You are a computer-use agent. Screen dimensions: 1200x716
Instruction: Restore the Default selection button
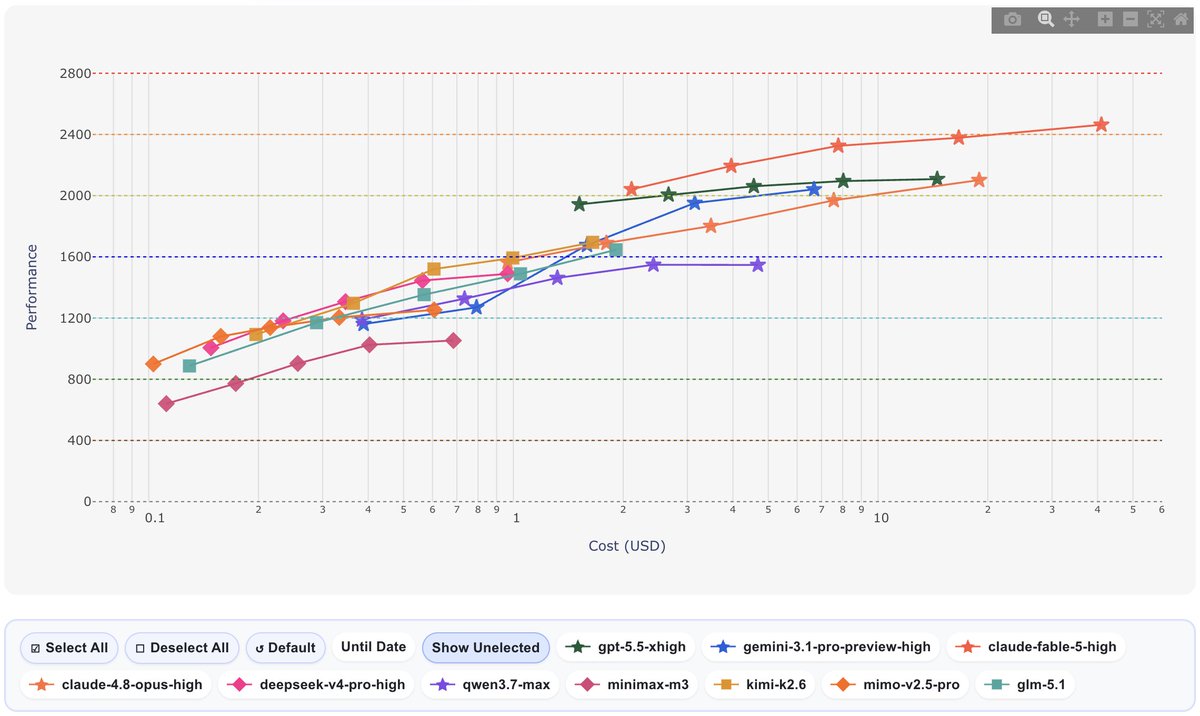(285, 647)
